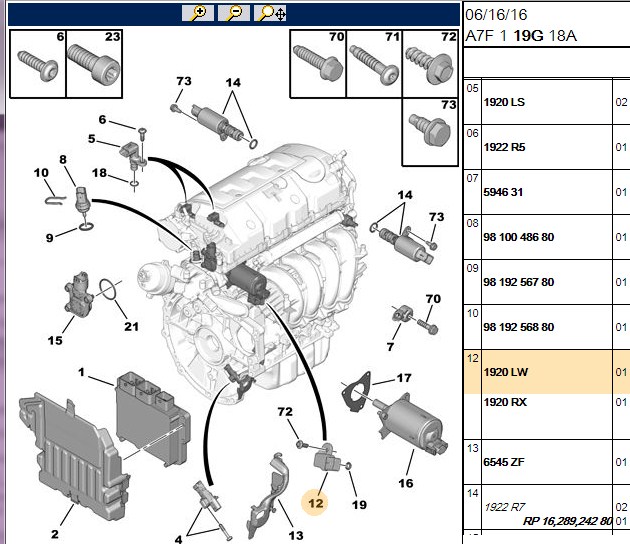
Task: Select part reference 98 192 568 80
Action: pyautogui.click(x=519, y=327)
